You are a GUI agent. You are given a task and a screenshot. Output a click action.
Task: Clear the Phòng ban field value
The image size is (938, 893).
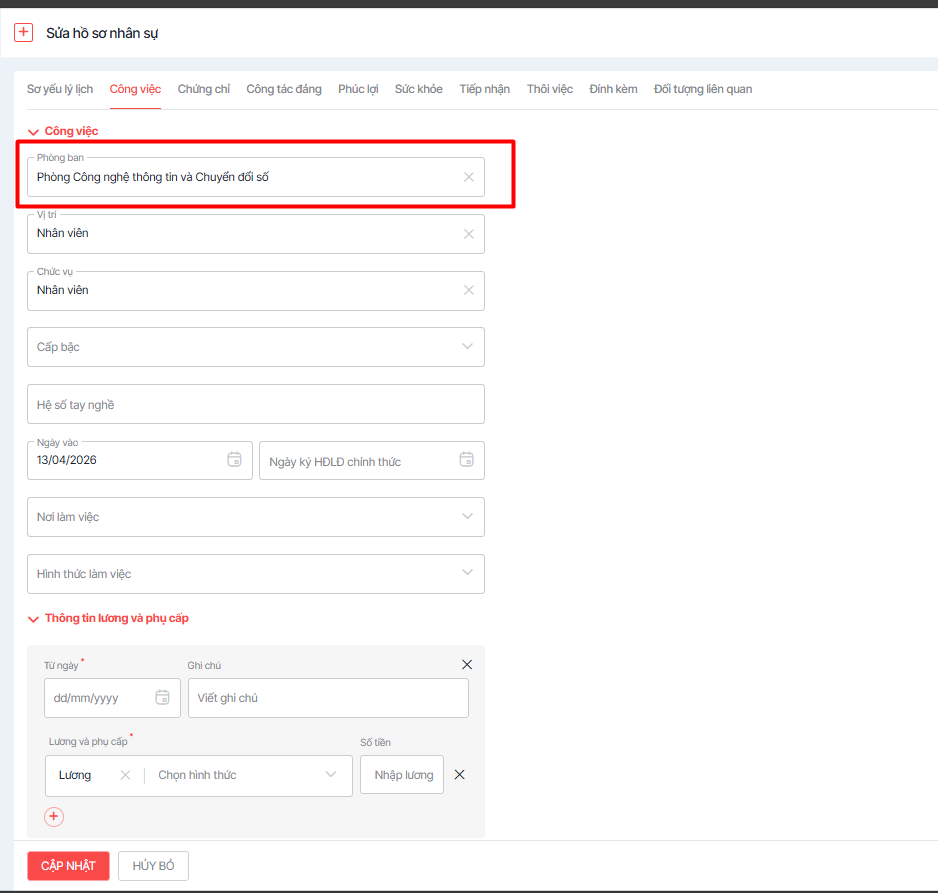(x=468, y=177)
